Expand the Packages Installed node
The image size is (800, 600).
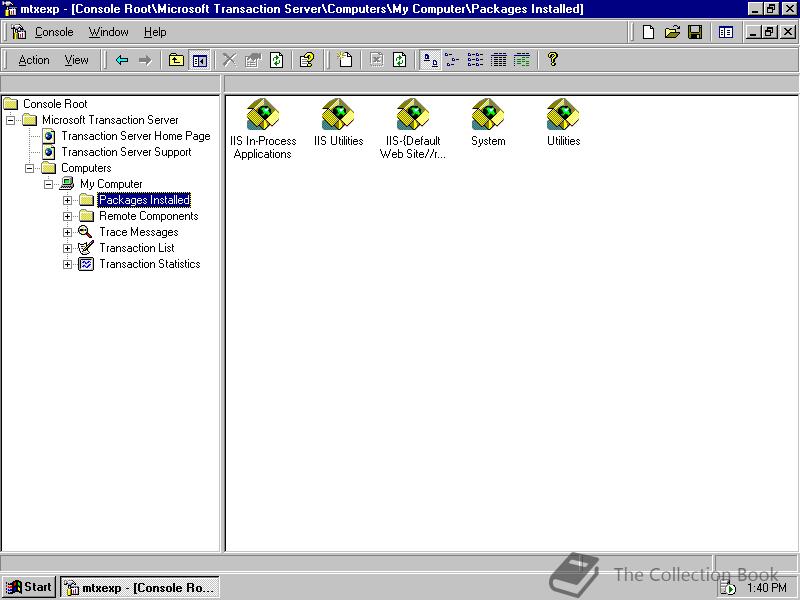coord(67,201)
